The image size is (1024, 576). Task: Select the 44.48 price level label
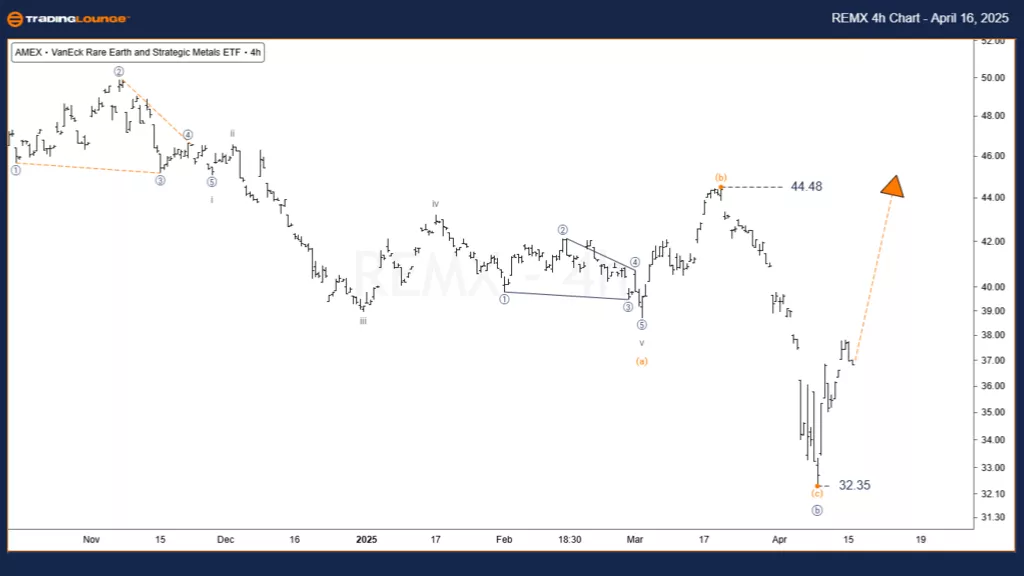806,187
